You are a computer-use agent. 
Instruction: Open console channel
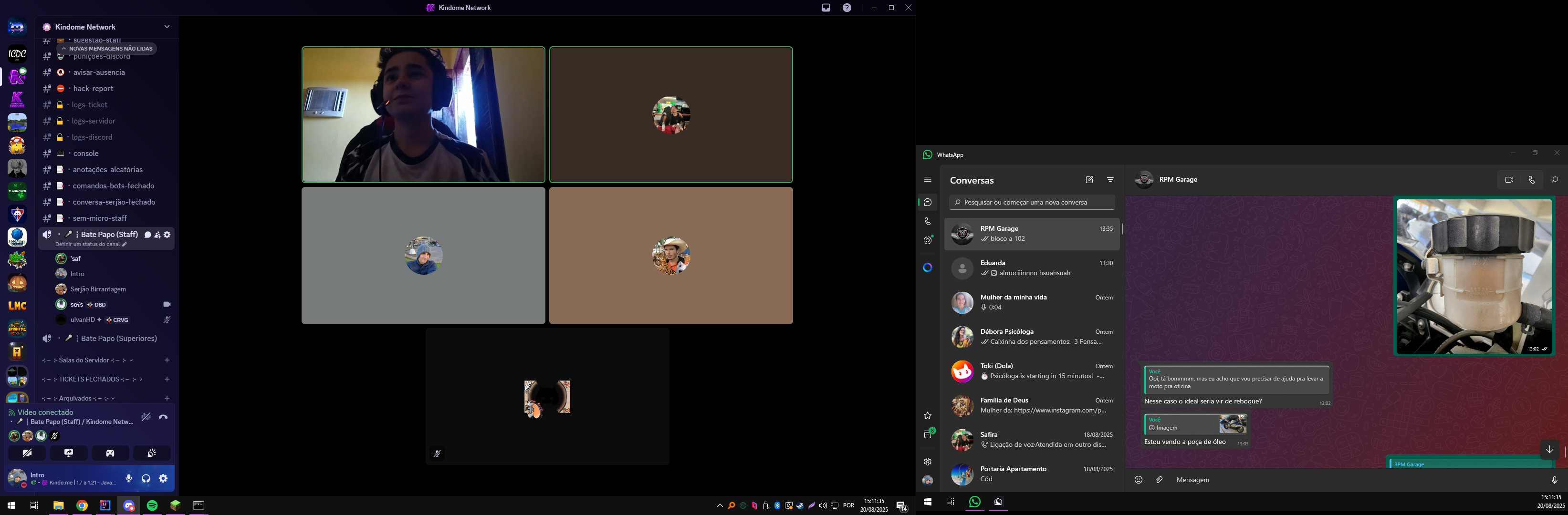click(106, 153)
